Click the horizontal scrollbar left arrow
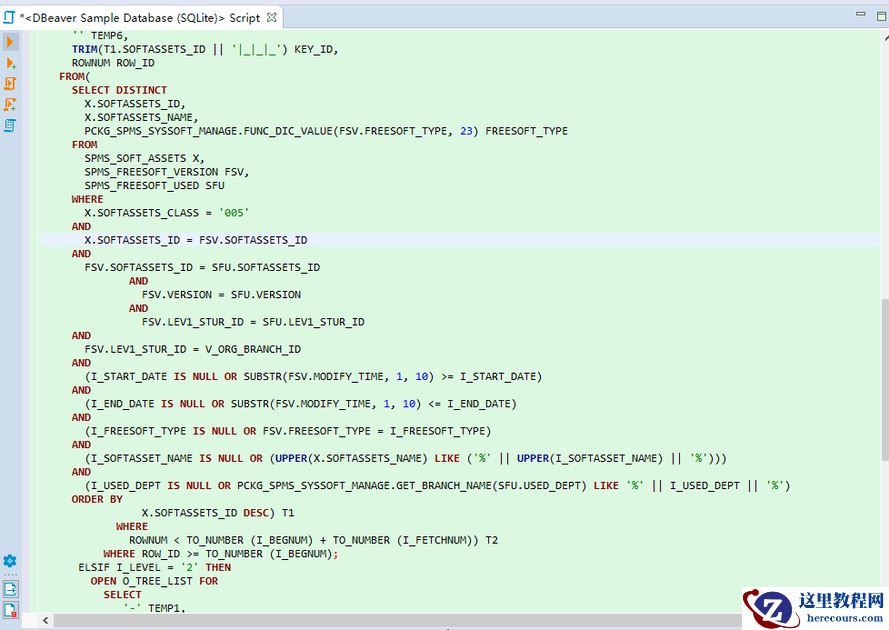Image resolution: width=889 pixels, height=630 pixels. (45, 620)
